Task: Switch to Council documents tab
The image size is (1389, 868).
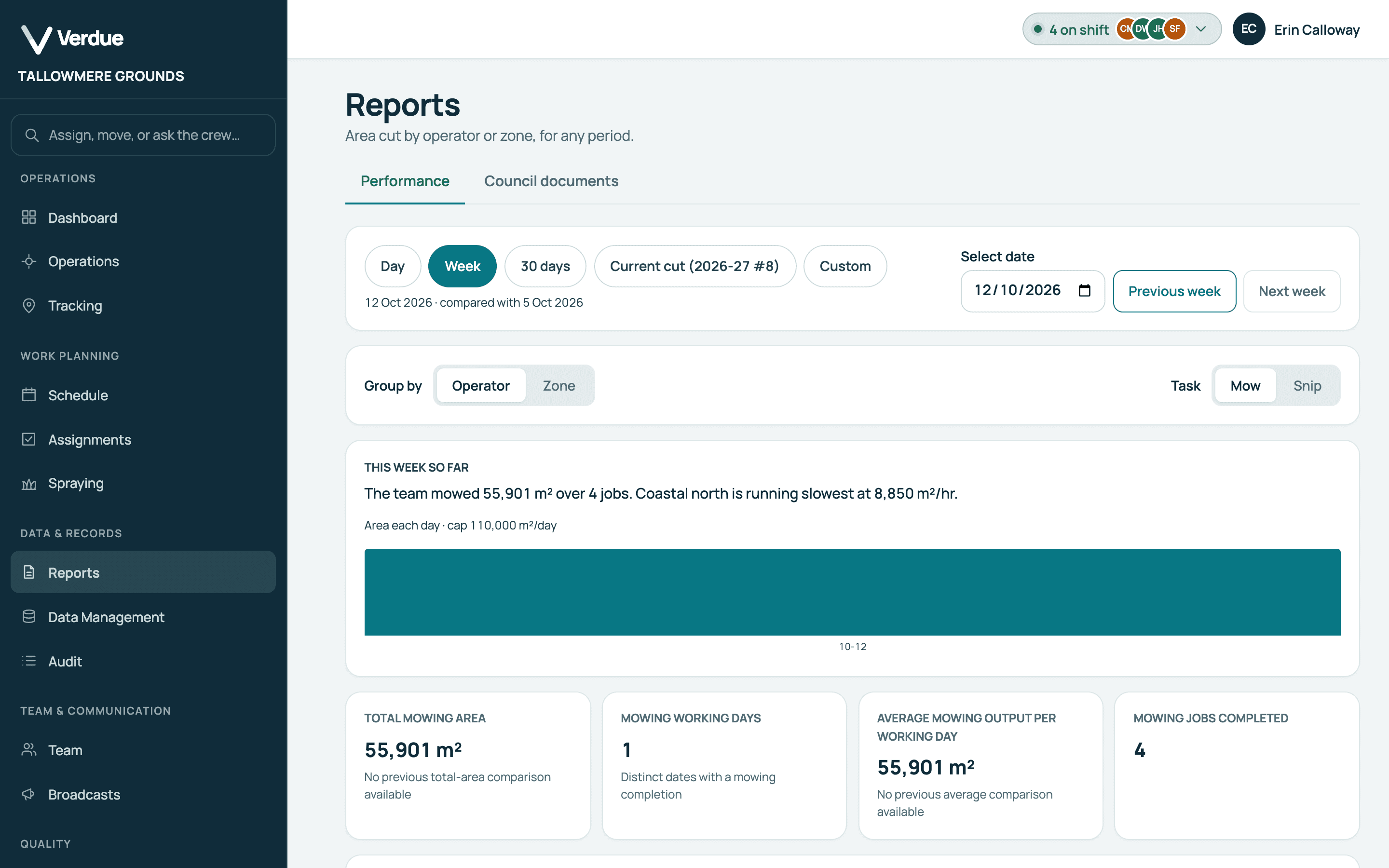Action: point(551,181)
